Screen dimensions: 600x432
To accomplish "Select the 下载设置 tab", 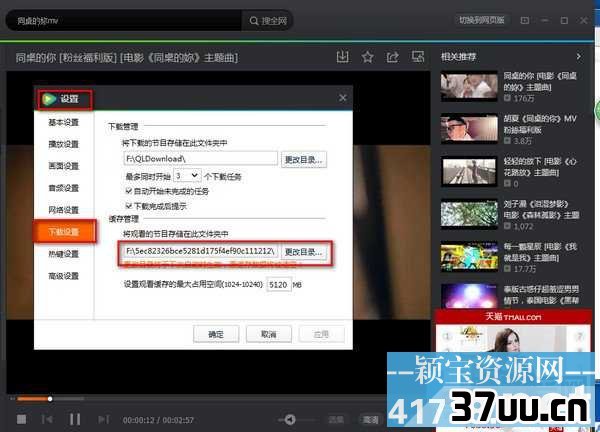I will point(64,231).
